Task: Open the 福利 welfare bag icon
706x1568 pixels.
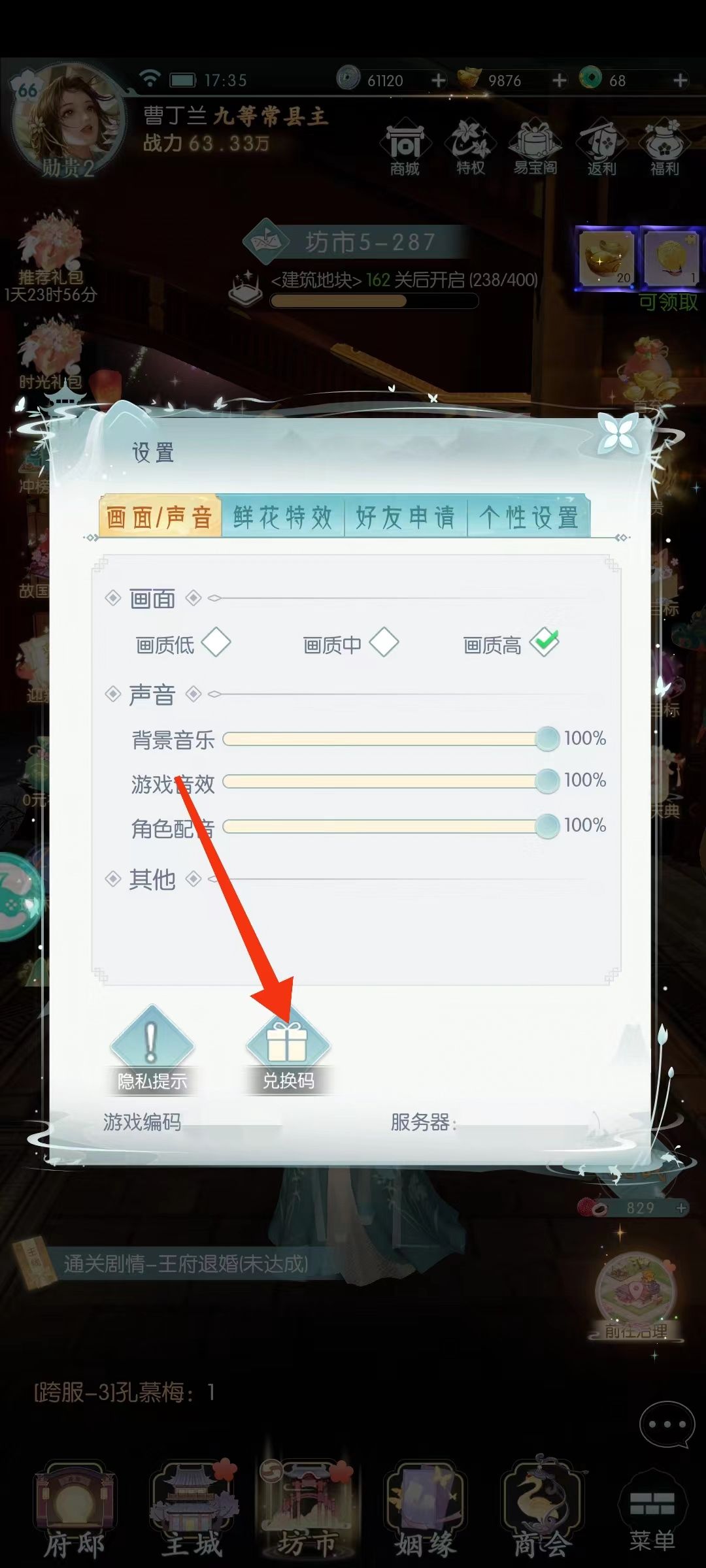Action: point(664,147)
